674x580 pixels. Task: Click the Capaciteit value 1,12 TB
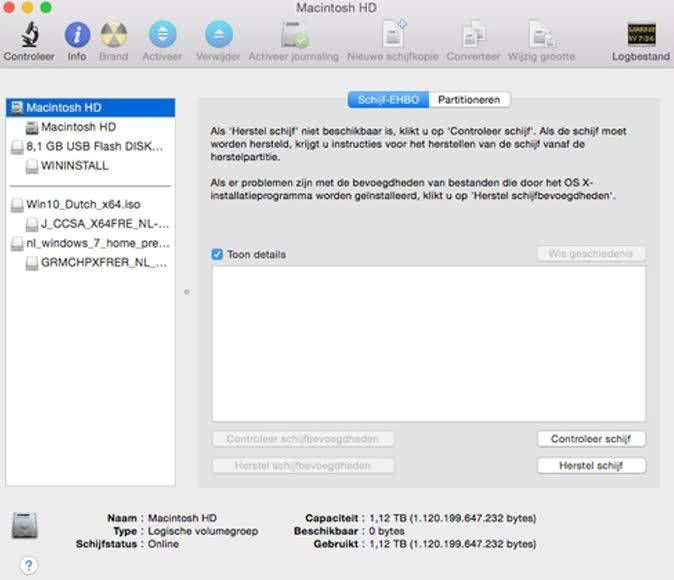(x=453, y=518)
